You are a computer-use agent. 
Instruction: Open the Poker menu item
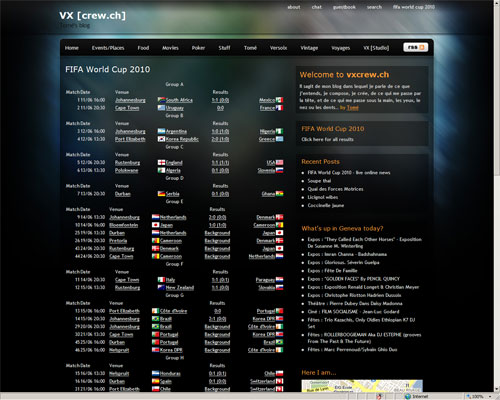pos(198,48)
